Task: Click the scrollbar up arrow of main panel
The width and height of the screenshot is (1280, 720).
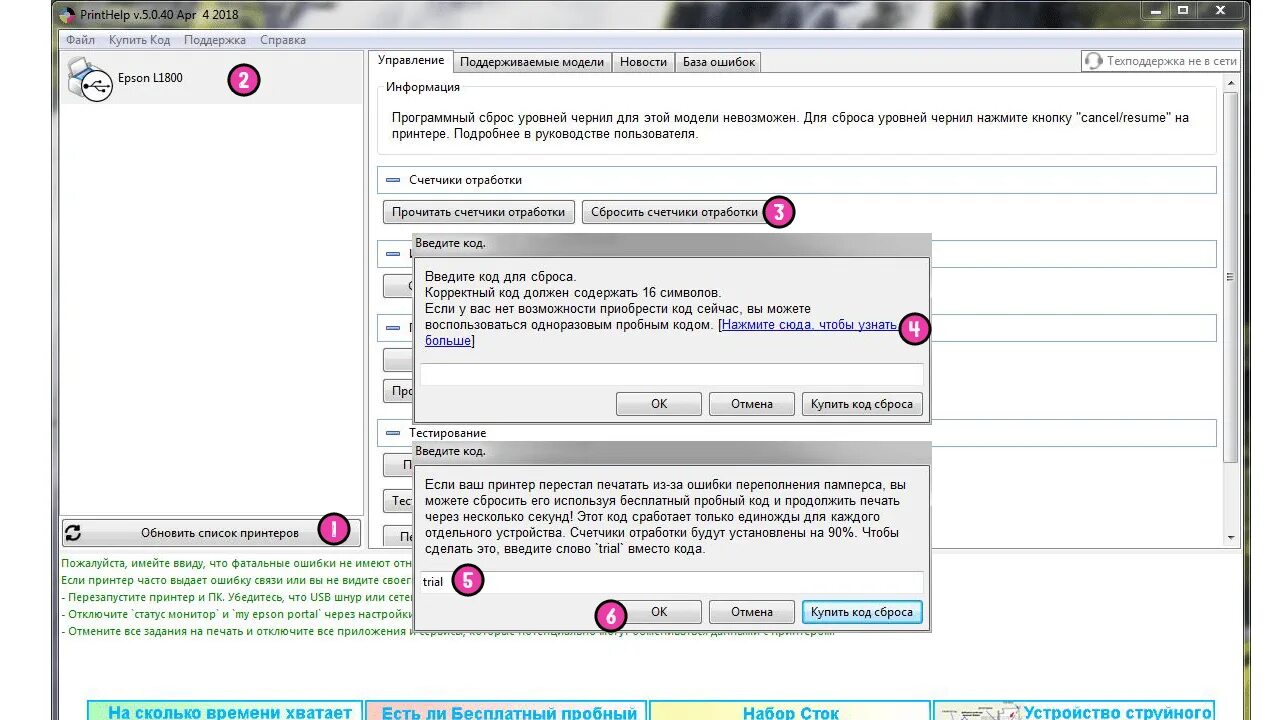Action: tap(1231, 85)
